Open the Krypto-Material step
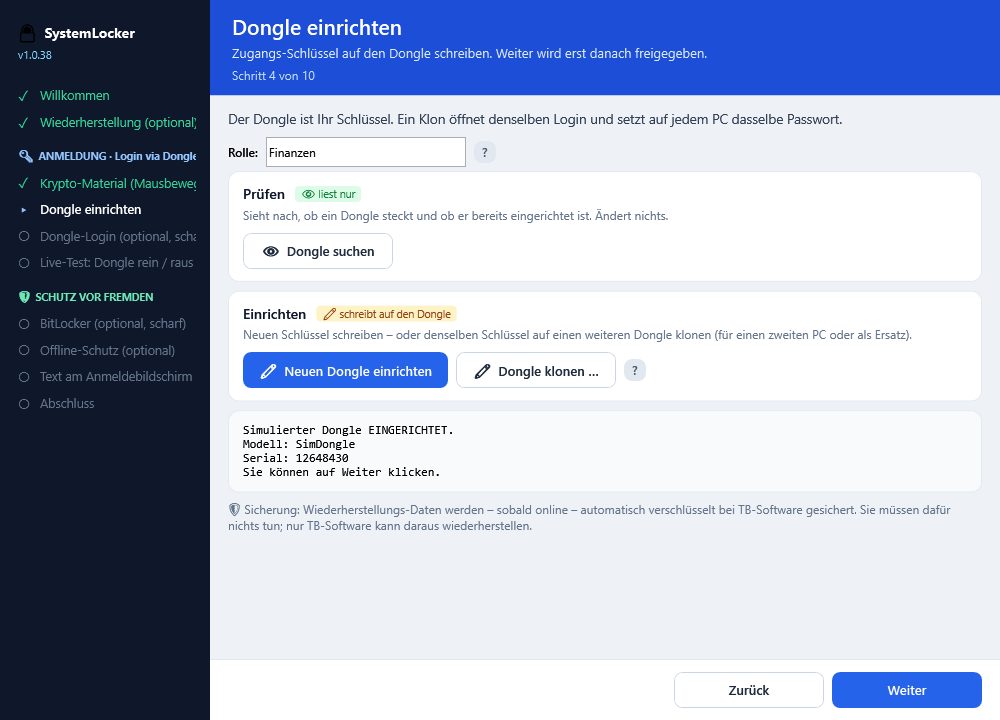 pyautogui.click(x=118, y=184)
